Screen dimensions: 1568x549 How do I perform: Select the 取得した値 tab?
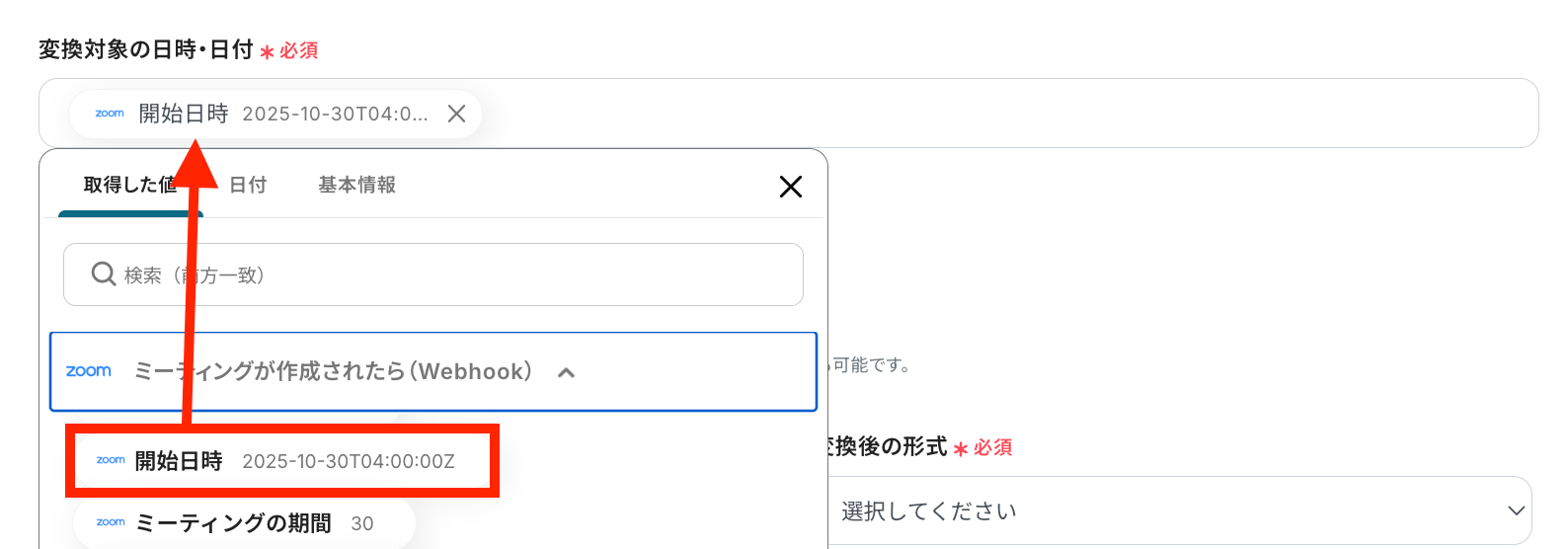pos(128,185)
